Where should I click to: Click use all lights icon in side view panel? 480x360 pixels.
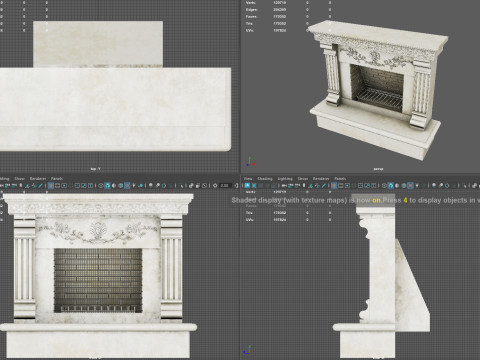(x=417, y=185)
